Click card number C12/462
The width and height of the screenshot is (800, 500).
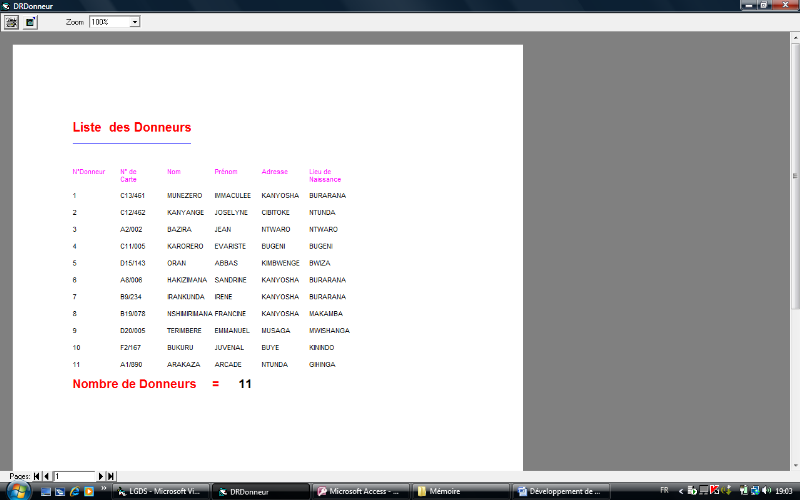coord(133,212)
